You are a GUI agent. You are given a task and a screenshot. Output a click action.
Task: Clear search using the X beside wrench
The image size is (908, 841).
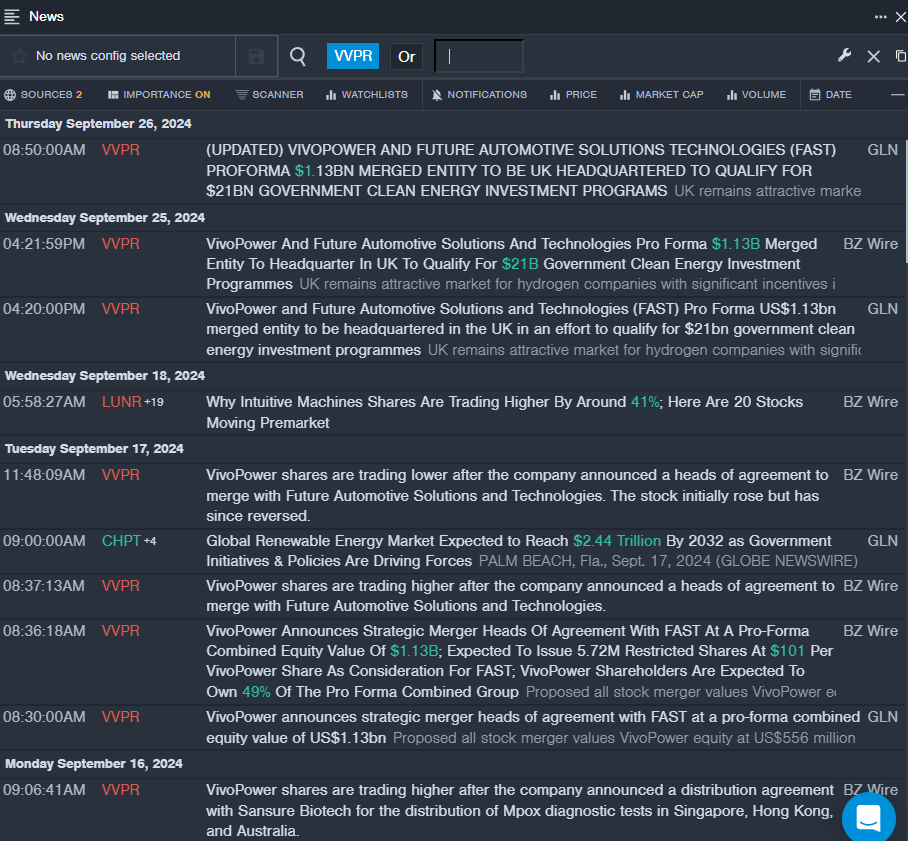tap(873, 56)
